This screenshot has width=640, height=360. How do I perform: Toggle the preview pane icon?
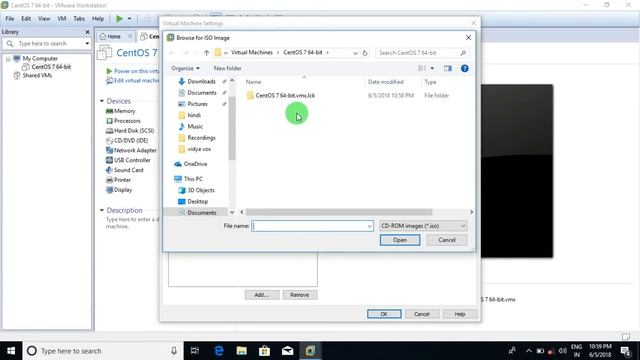click(x=448, y=68)
